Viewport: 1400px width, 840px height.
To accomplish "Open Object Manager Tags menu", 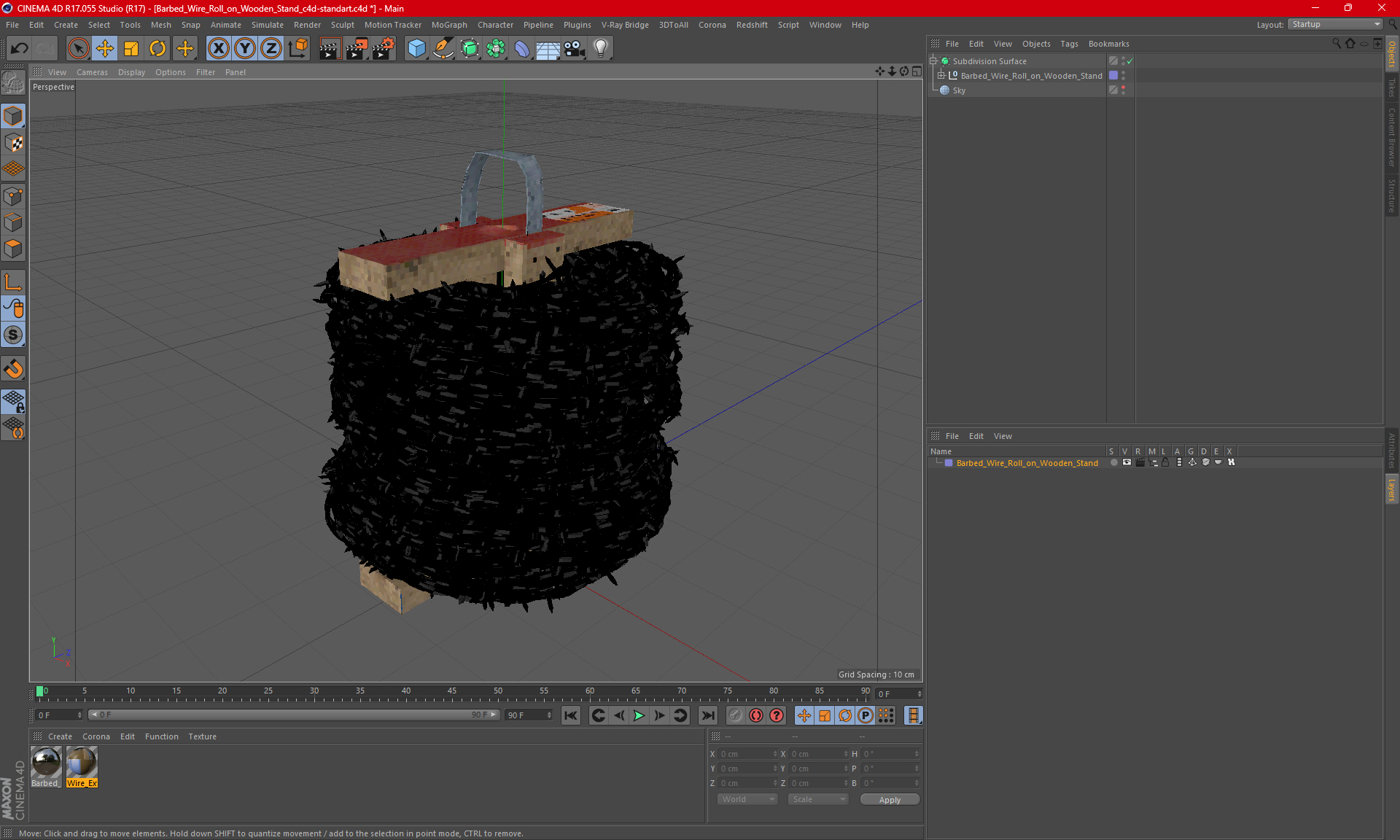I will pyautogui.click(x=1069, y=44).
